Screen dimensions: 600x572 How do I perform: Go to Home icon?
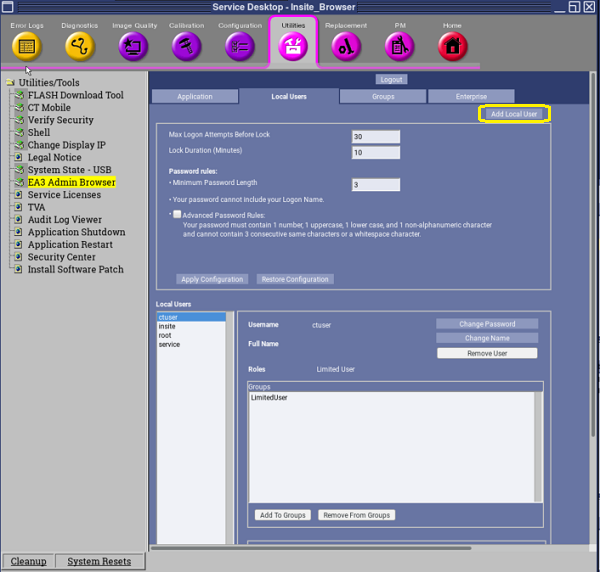pyautogui.click(x=453, y=46)
